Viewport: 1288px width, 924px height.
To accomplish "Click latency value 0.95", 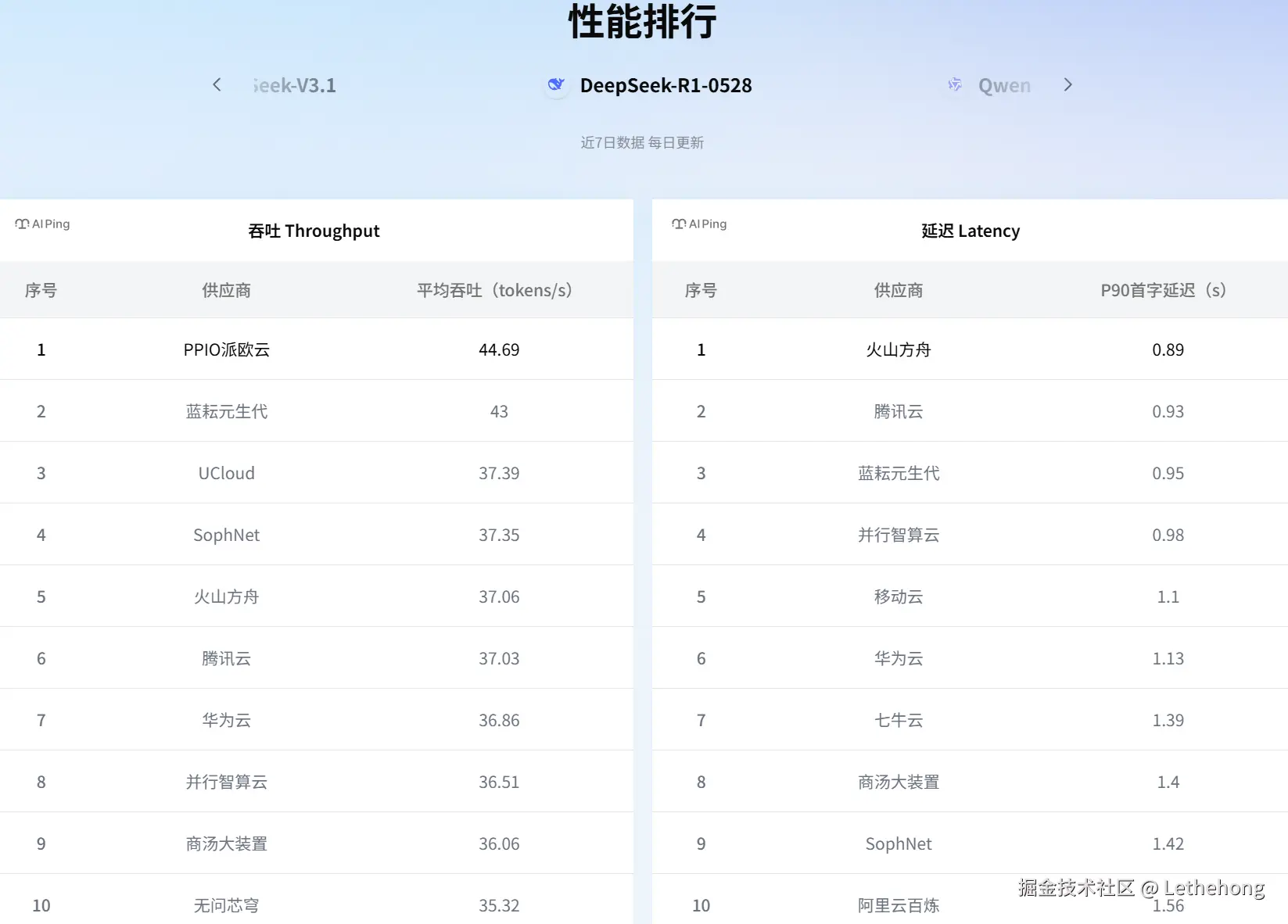I will pos(1168,473).
